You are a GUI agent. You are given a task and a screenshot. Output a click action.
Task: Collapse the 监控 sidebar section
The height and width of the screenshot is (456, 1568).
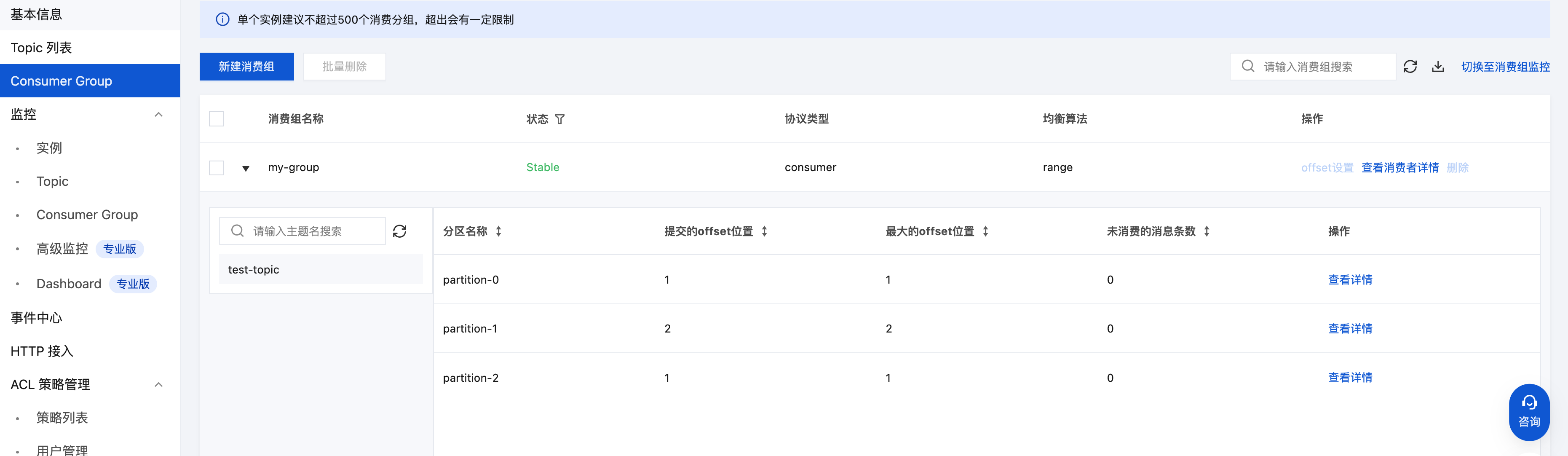pos(158,115)
